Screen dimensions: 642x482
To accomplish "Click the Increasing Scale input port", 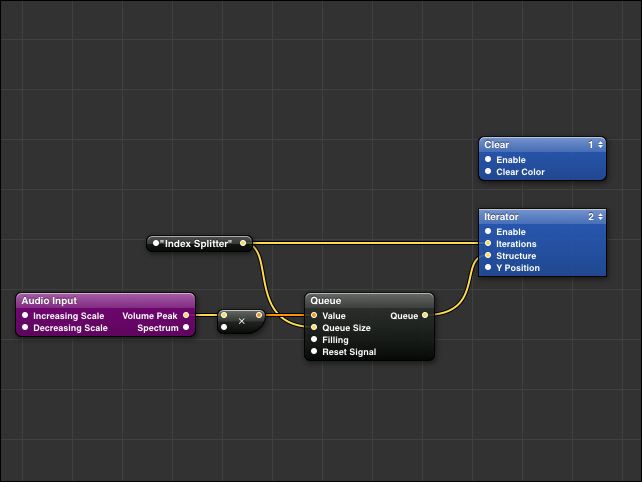I will (x=26, y=316).
